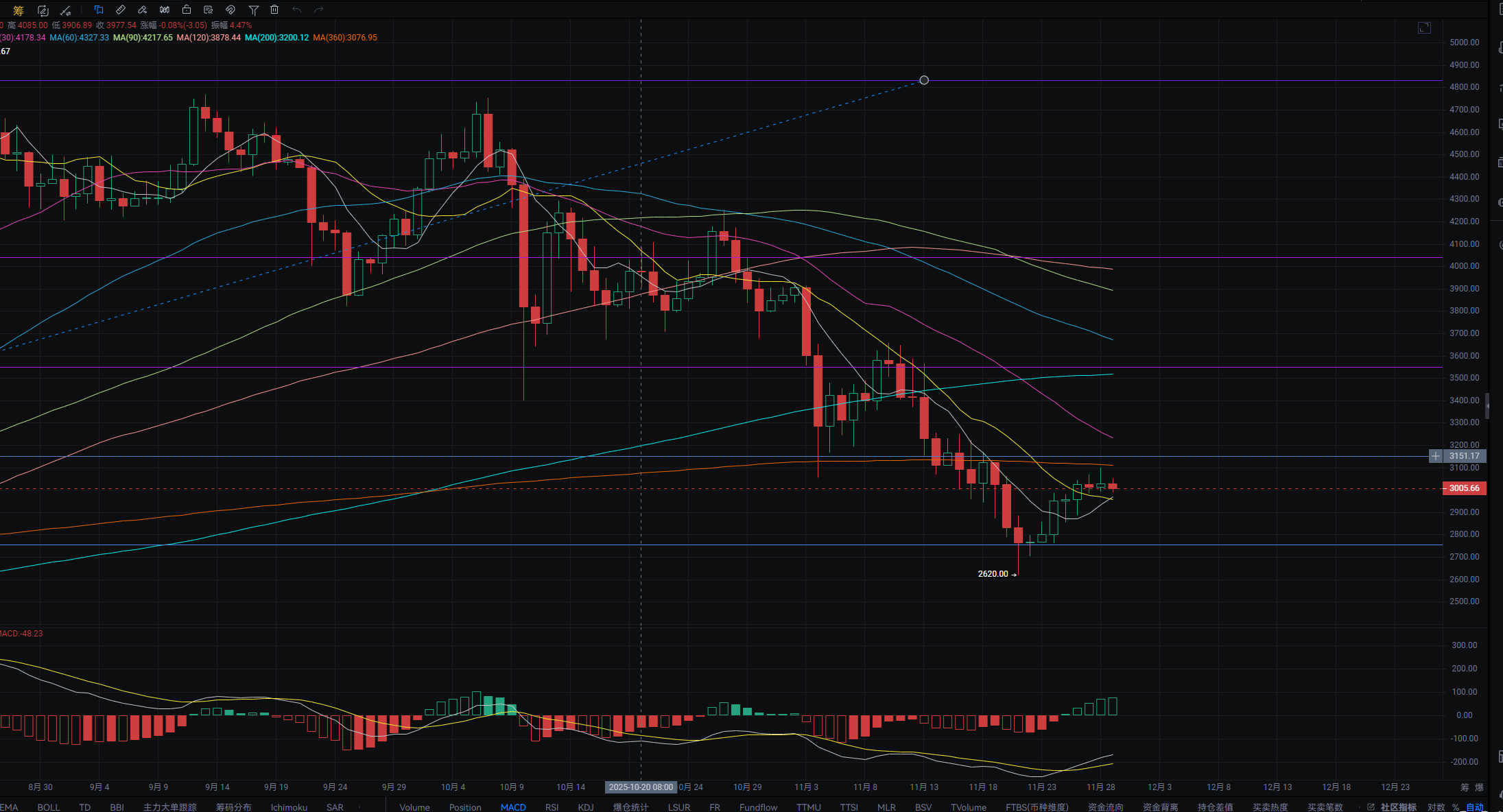This screenshot has height=812, width=1503.
Task: Toggle the lock drawings icon
Action: click(x=187, y=10)
